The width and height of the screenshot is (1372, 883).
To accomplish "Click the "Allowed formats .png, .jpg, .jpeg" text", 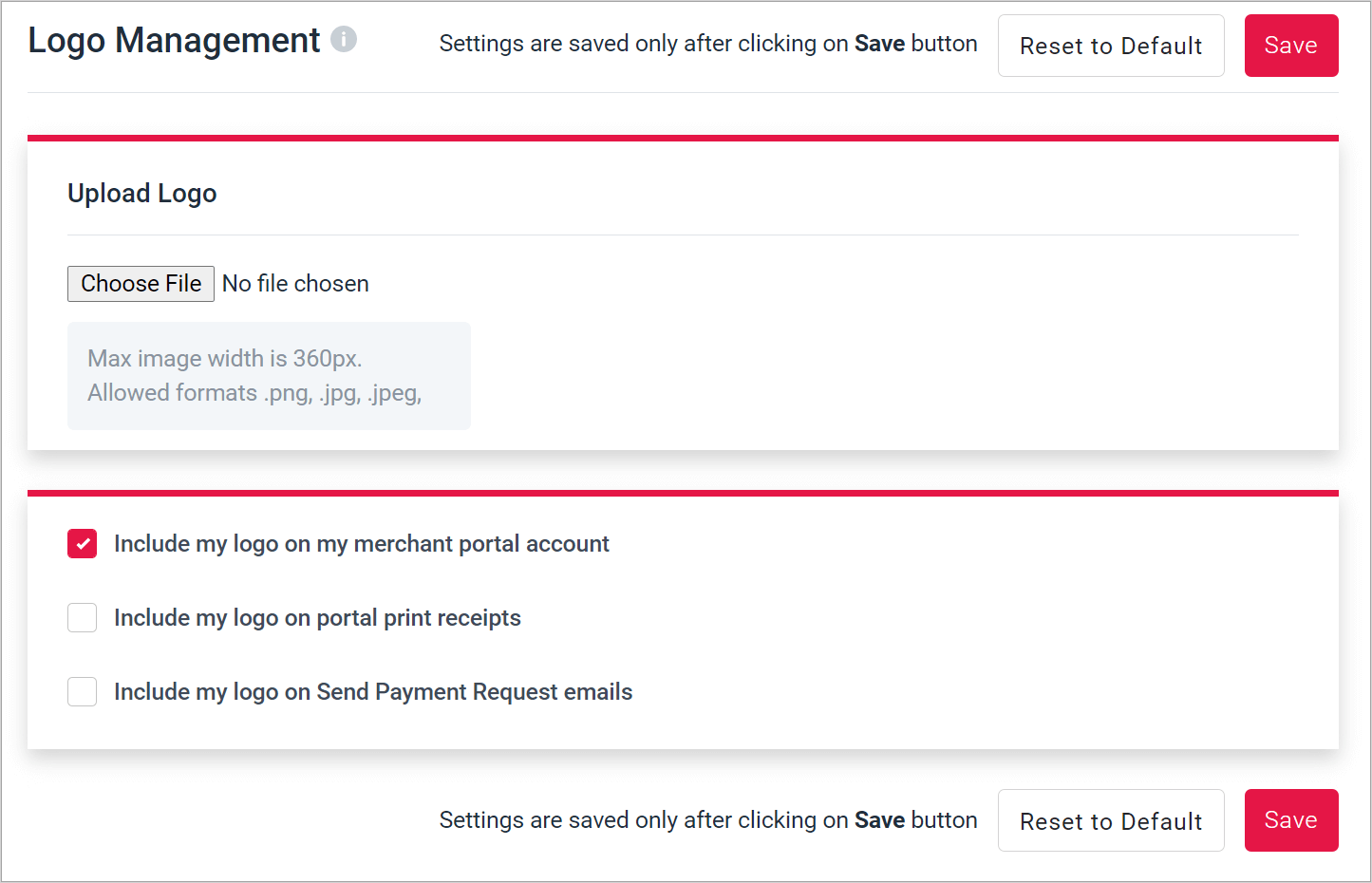I will click(254, 393).
